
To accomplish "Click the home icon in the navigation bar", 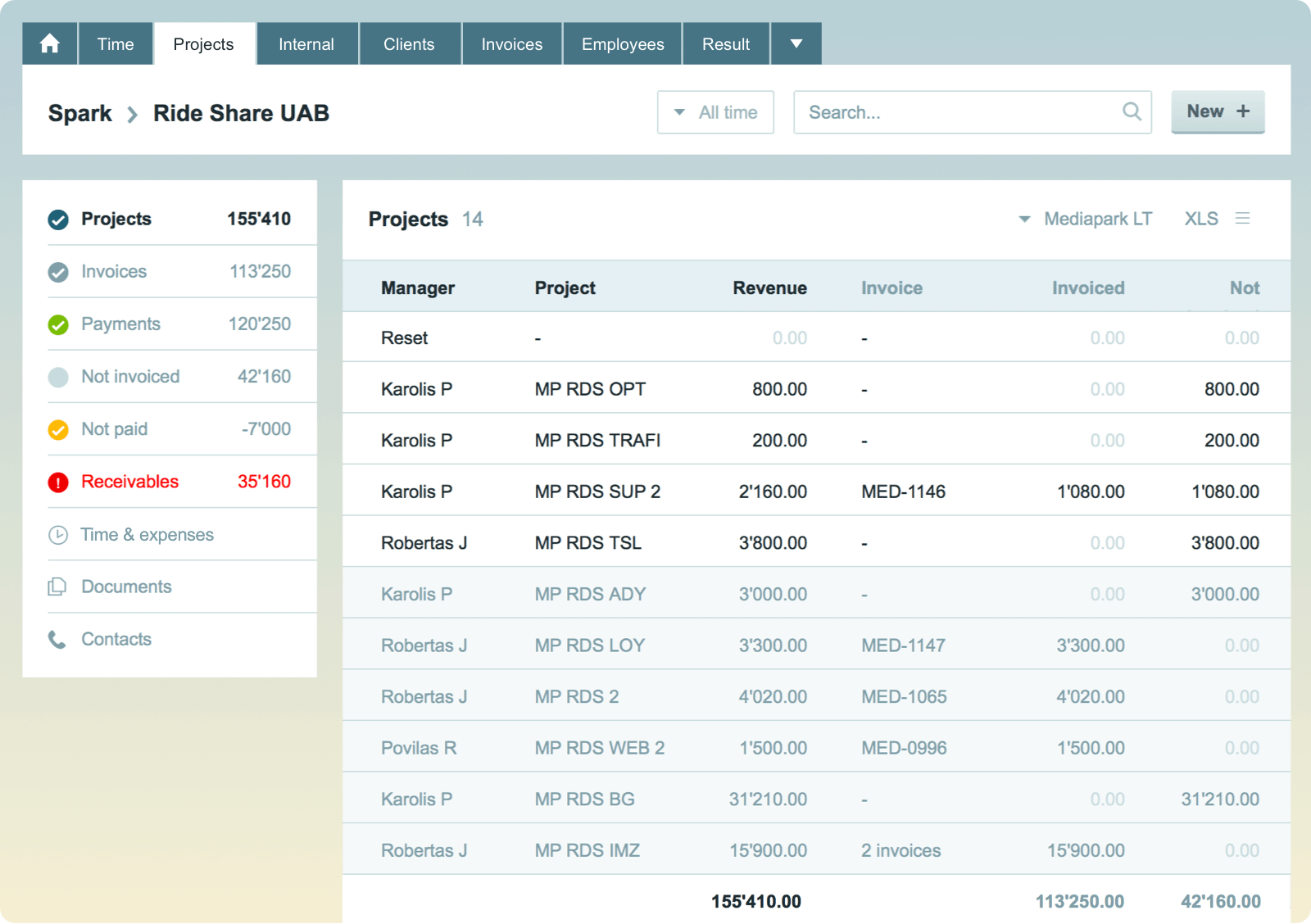I will click(49, 43).
